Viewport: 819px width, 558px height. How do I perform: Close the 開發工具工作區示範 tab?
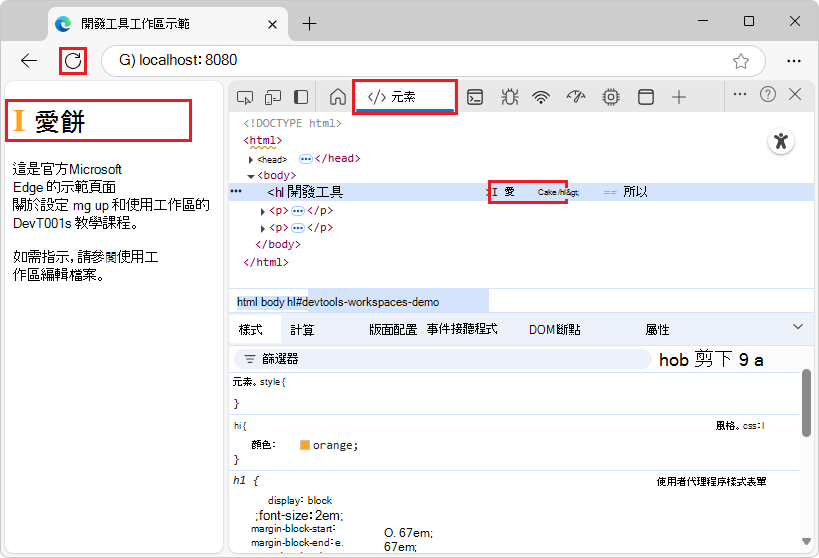click(x=272, y=25)
